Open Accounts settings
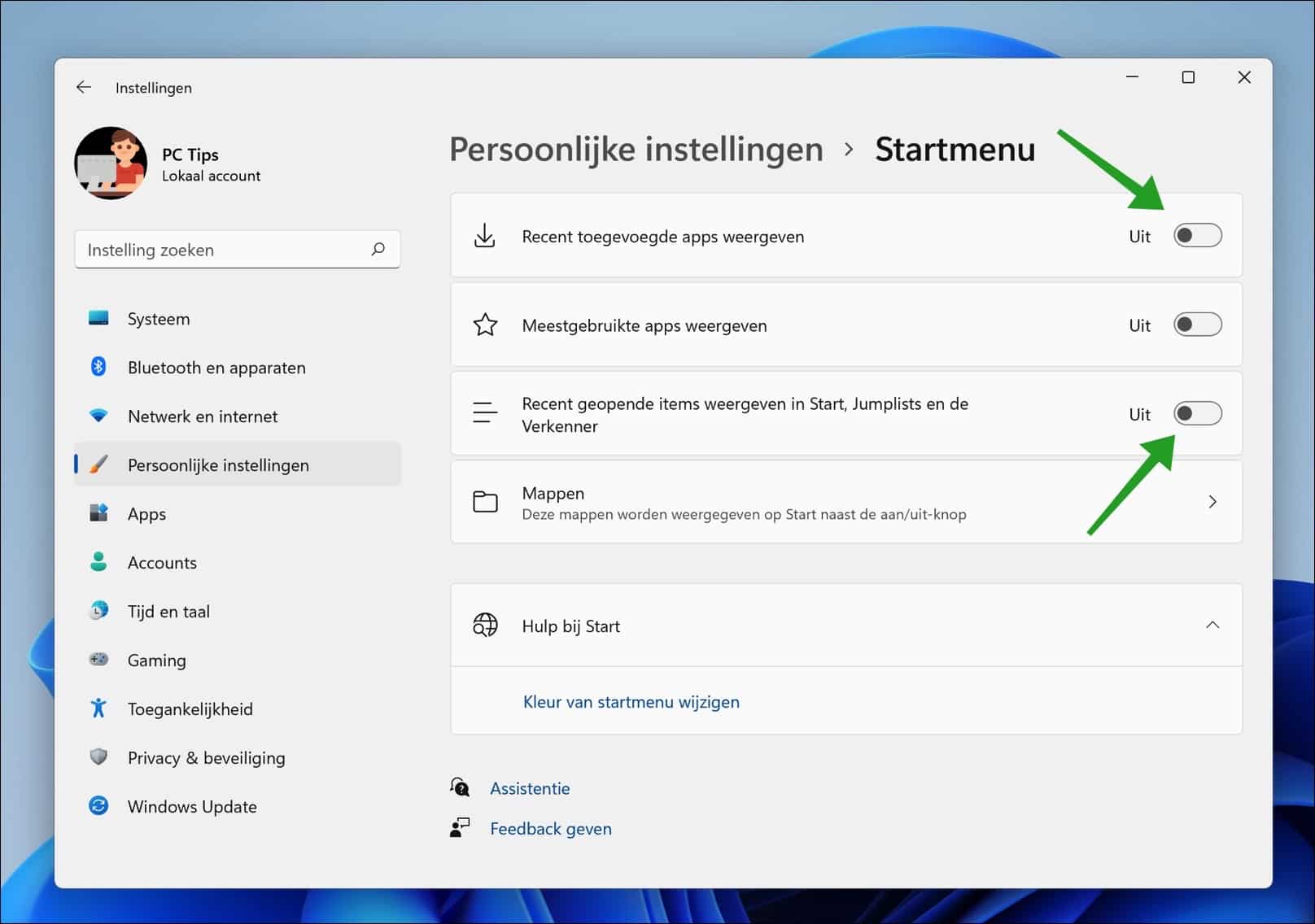This screenshot has height=924, width=1315. [237, 563]
